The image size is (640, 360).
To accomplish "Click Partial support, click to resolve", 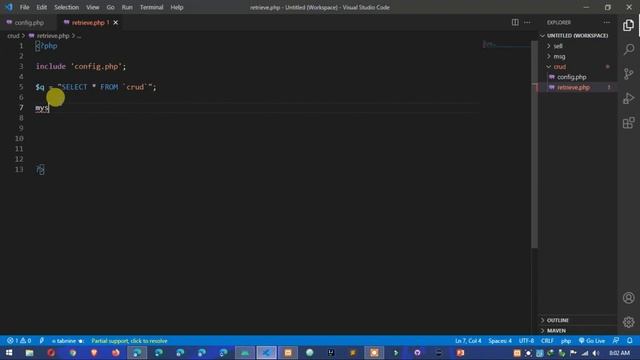I will [x=129, y=341].
